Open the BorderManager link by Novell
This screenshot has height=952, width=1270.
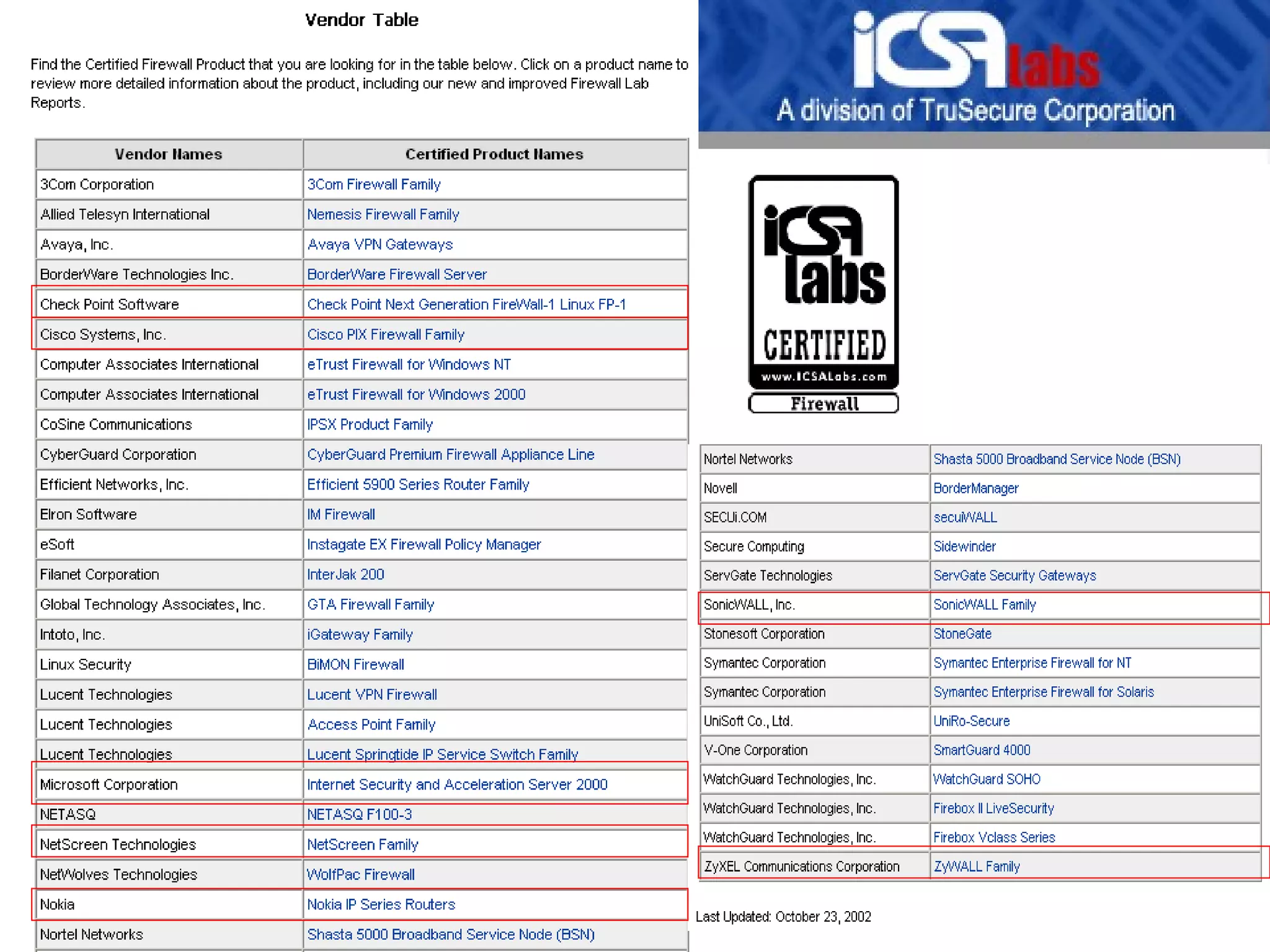pyautogui.click(x=976, y=488)
